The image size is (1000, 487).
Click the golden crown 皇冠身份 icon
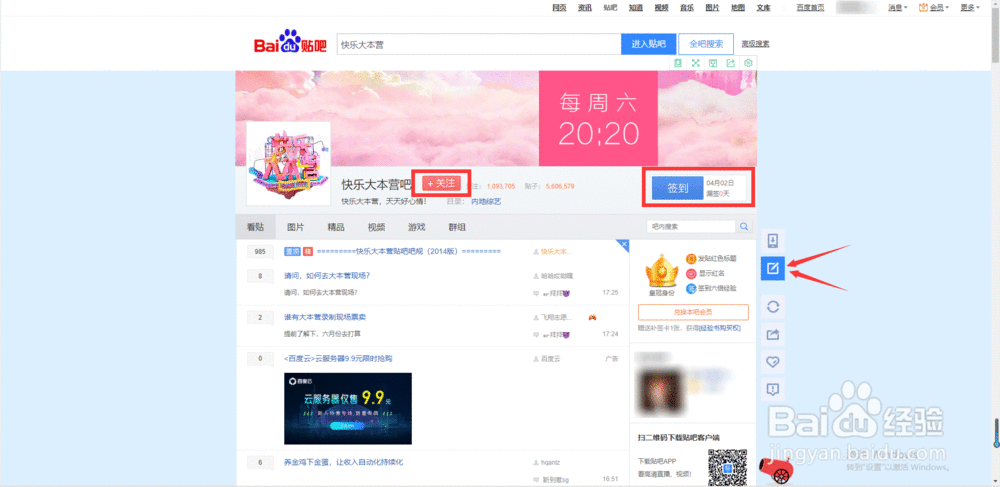point(660,272)
